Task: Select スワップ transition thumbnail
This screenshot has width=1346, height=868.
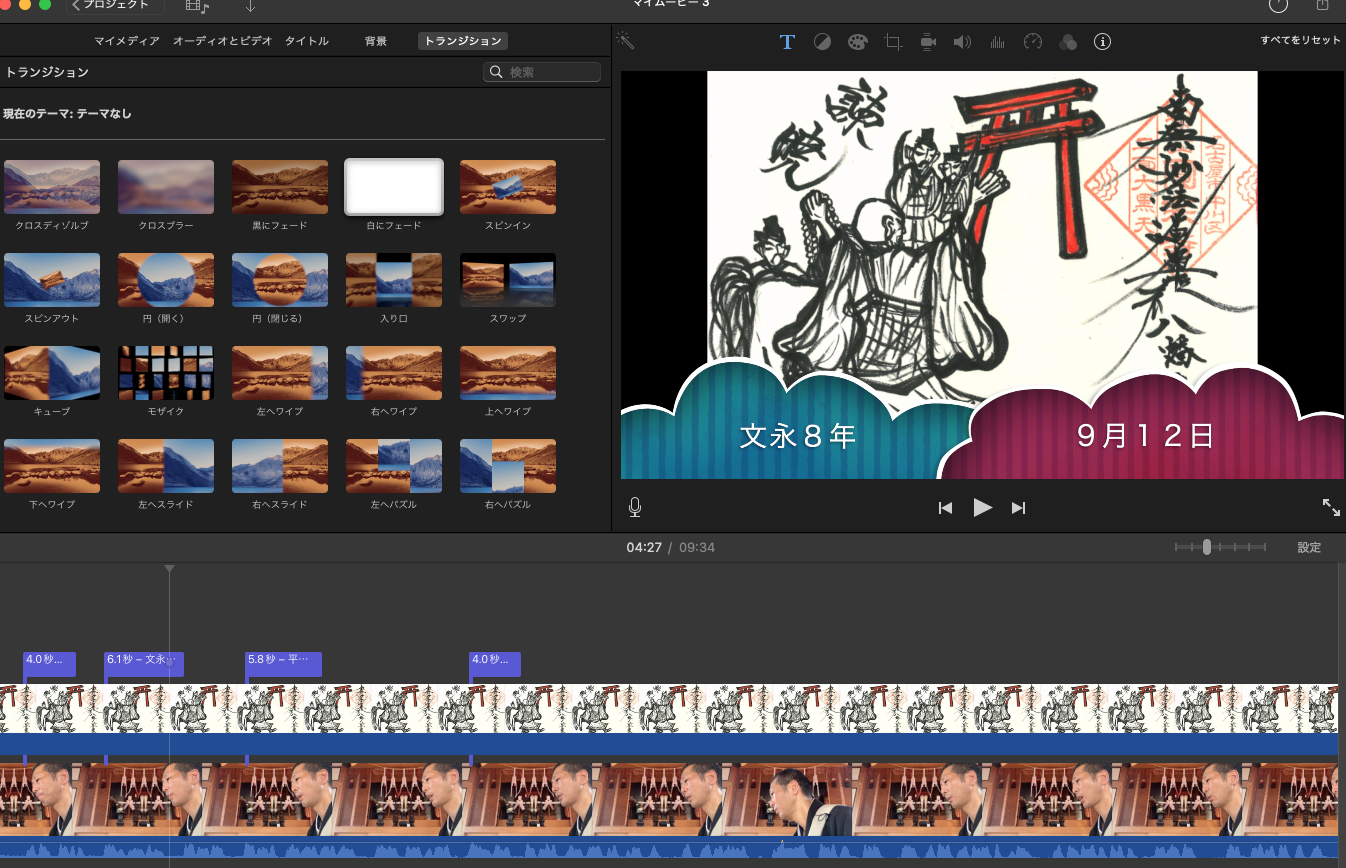Action: click(508, 280)
